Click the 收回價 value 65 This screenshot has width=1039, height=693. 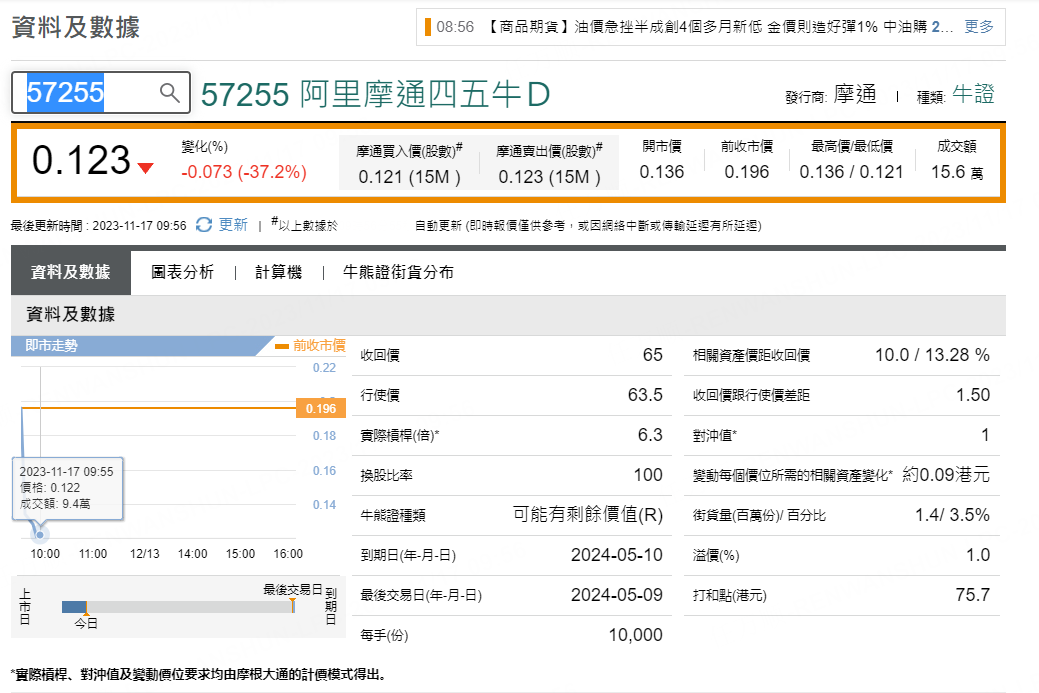pos(653,355)
